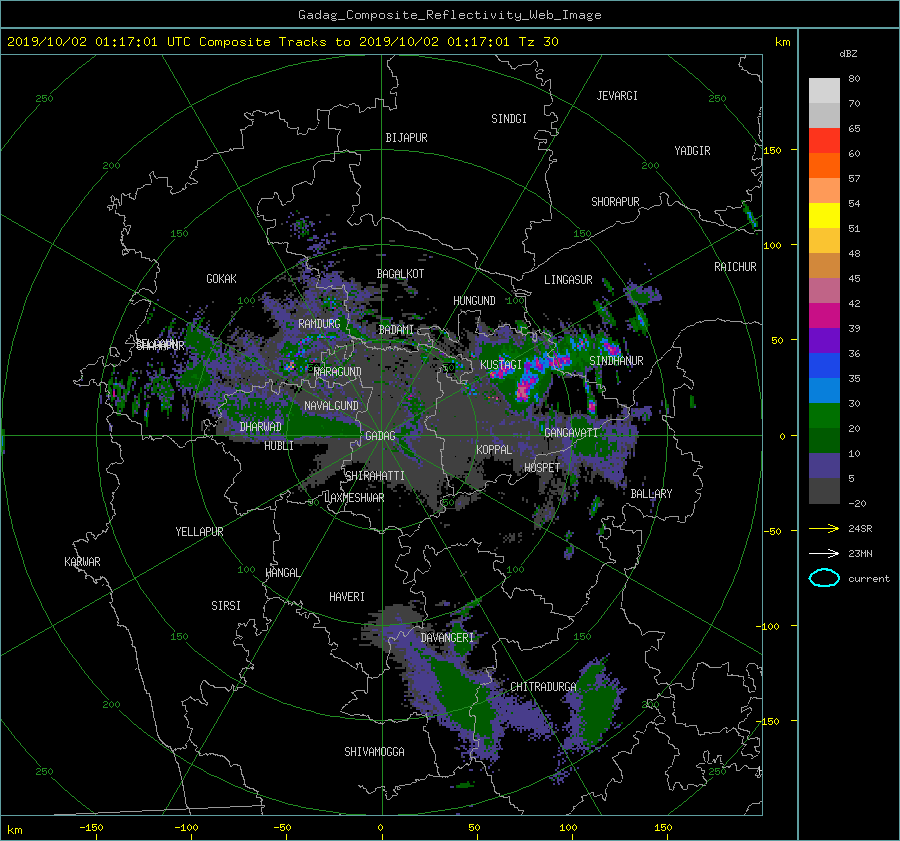Click the dark grey 5 dBZ swatch
Image resolution: width=900 pixels, height=841 pixels.
point(824,490)
